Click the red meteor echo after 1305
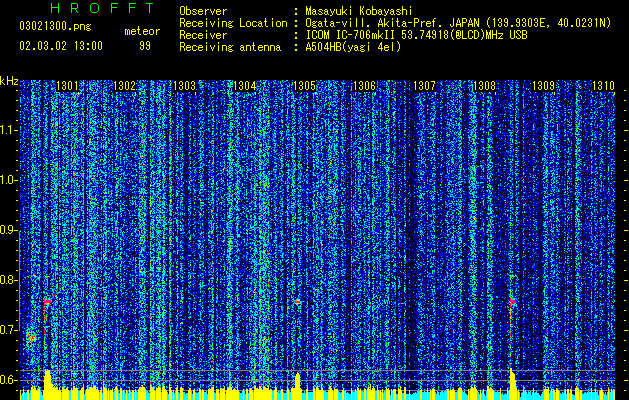Screen dimensions: 629x400 (298, 301)
